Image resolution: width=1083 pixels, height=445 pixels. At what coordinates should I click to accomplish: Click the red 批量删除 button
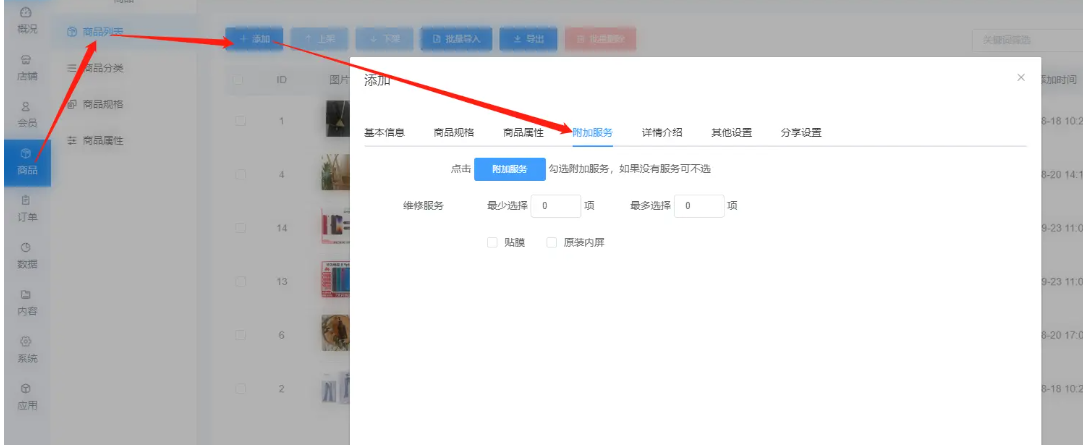600,39
